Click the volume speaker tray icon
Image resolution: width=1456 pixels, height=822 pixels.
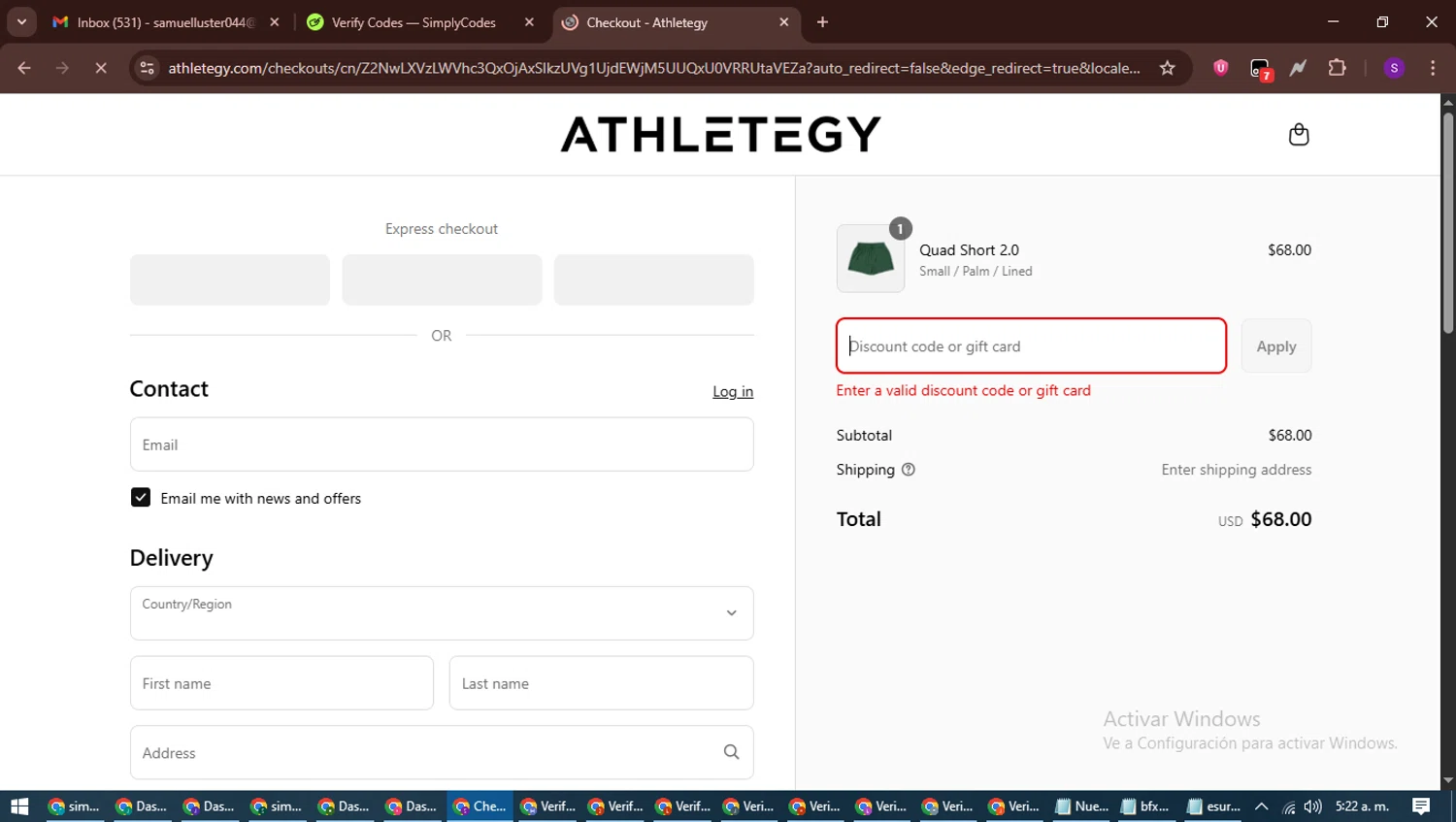[x=1313, y=806]
